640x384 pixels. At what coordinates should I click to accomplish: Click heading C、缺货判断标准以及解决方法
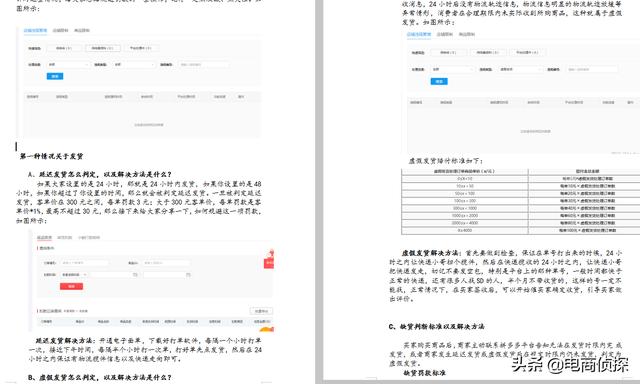(x=436, y=326)
